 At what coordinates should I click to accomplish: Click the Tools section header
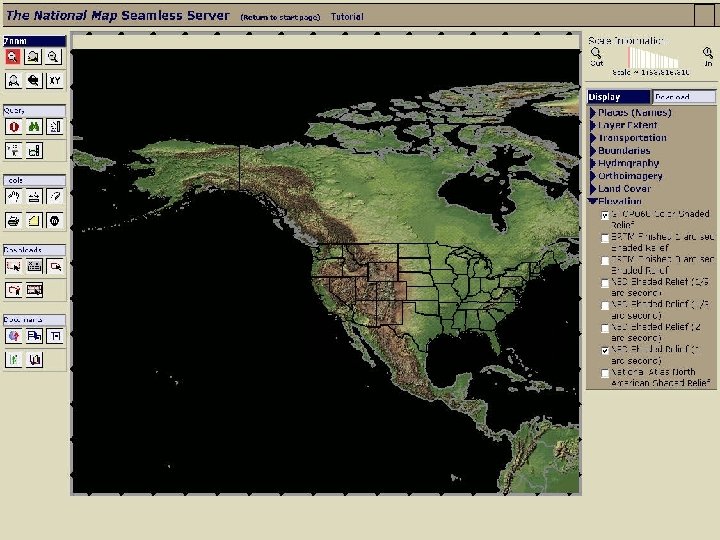pyautogui.click(x=34, y=180)
